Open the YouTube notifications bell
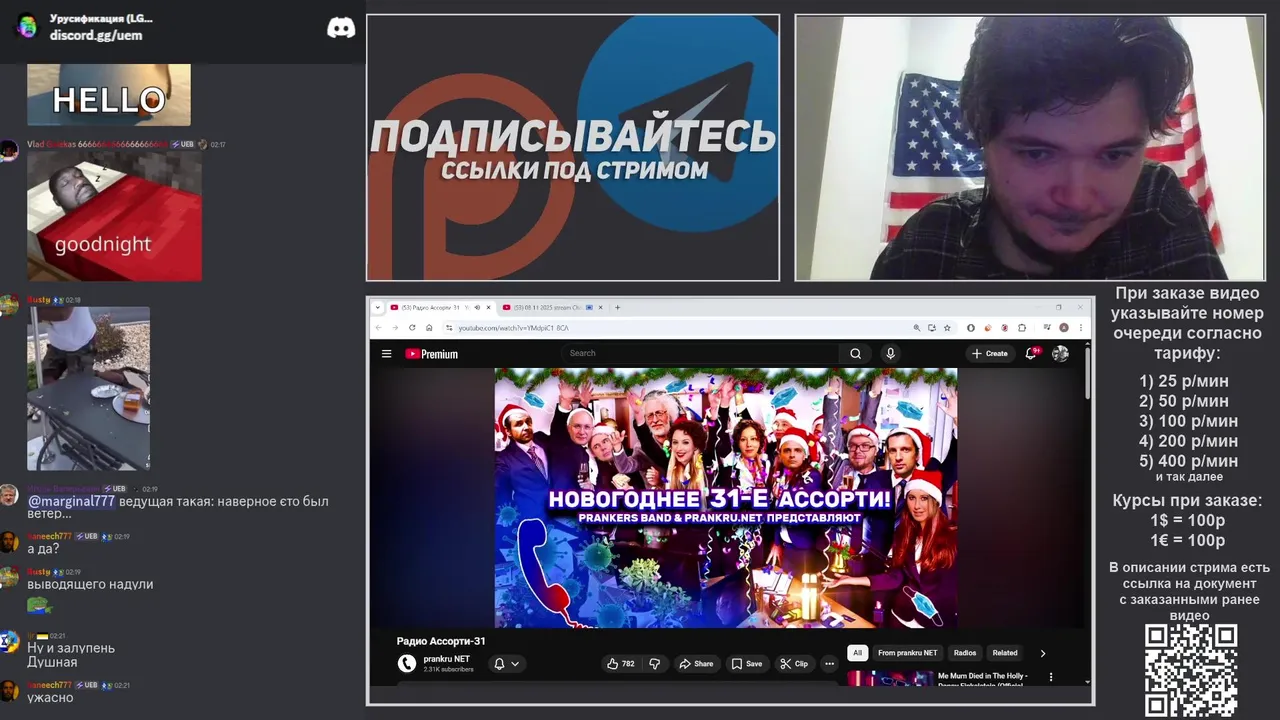Viewport: 1280px width, 720px height. pyautogui.click(x=1031, y=353)
